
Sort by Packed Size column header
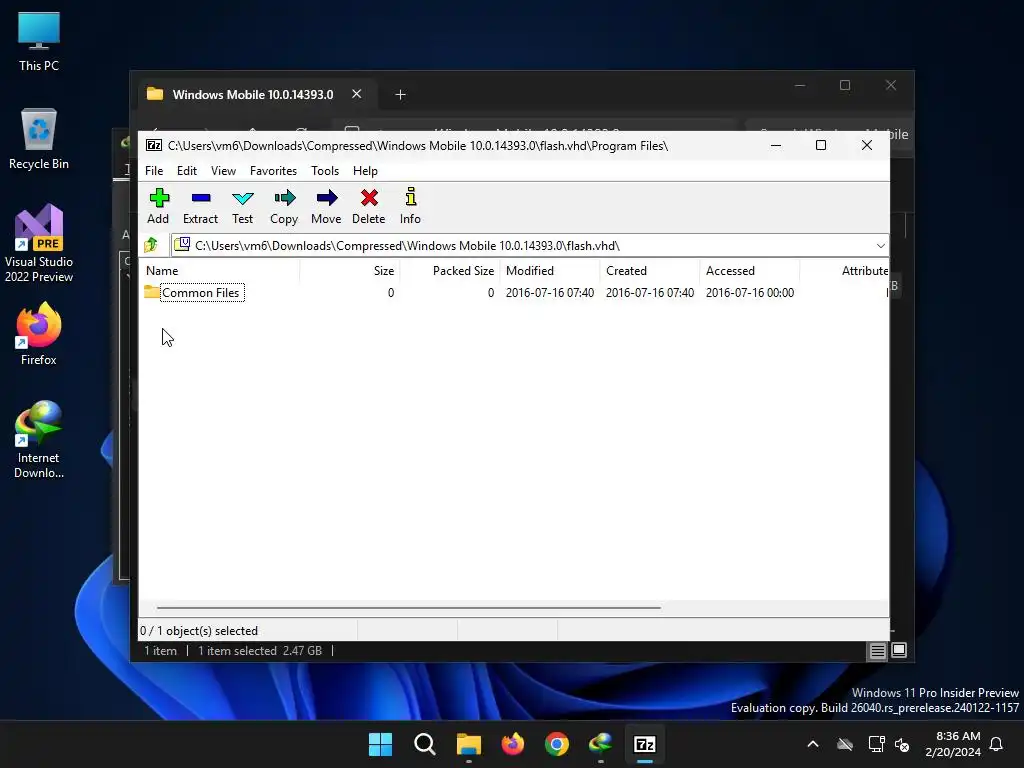[x=450, y=270]
